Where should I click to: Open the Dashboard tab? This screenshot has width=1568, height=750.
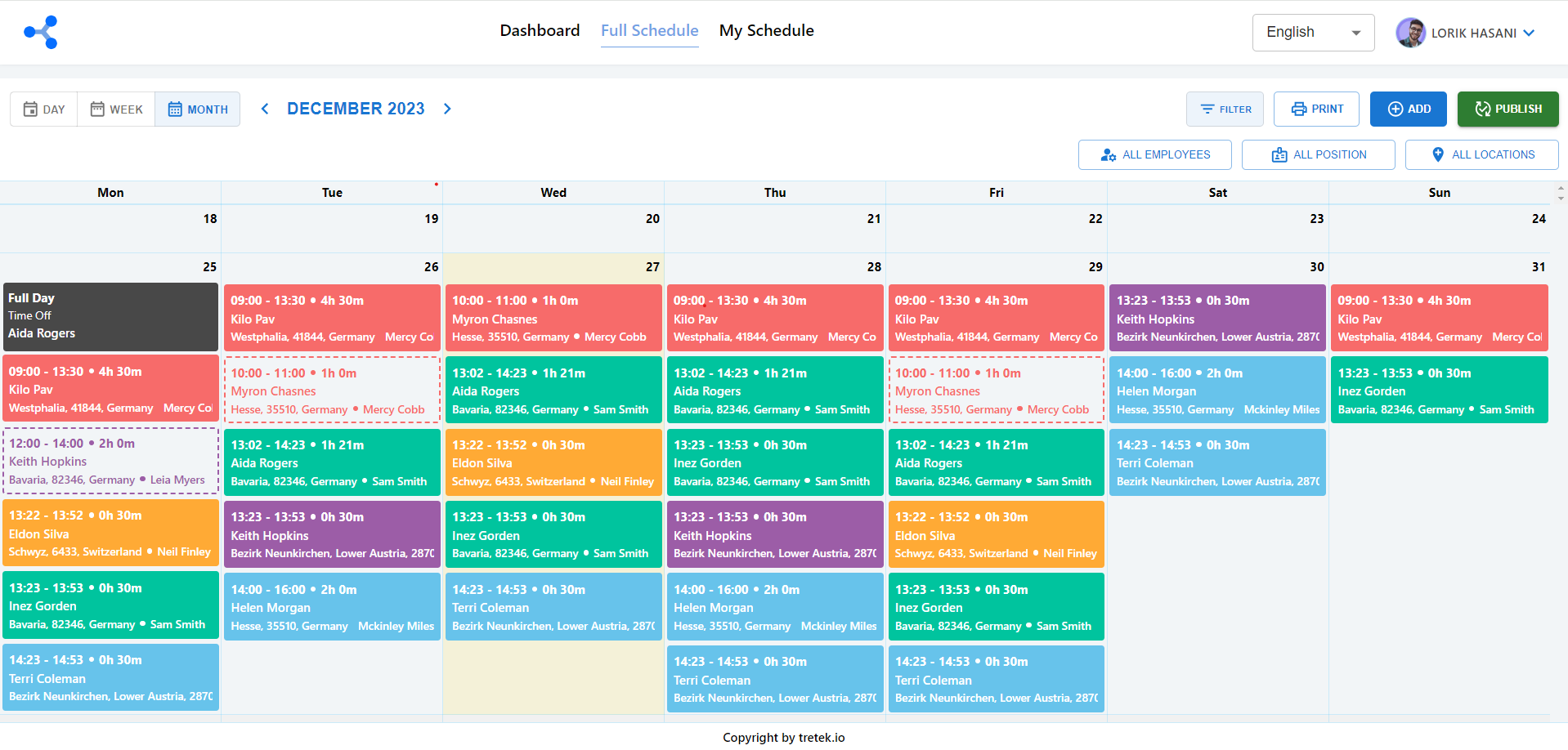tap(540, 31)
